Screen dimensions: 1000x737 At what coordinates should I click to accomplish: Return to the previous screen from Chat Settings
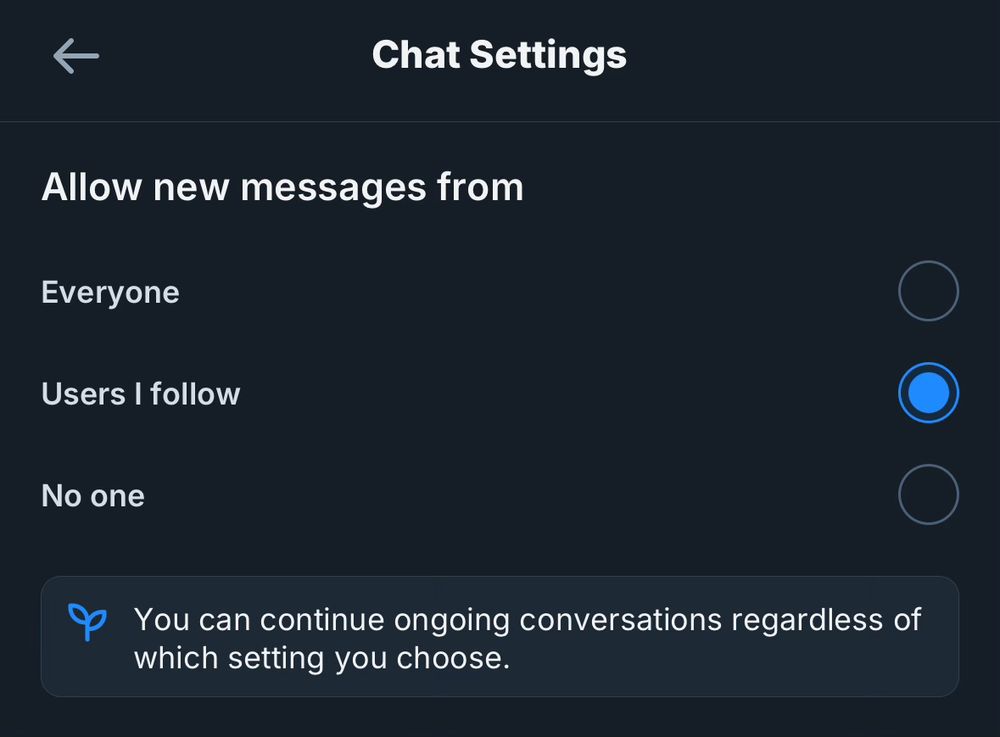point(76,55)
